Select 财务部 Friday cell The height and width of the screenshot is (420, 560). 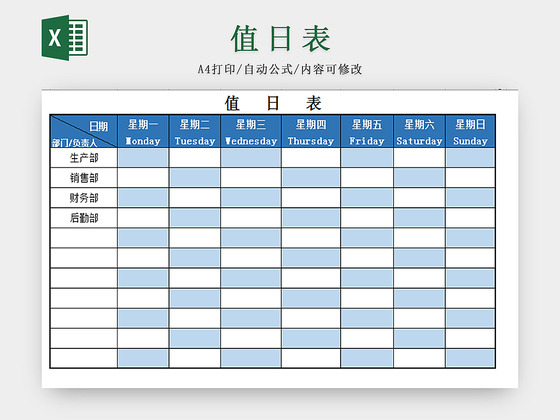coord(367,198)
